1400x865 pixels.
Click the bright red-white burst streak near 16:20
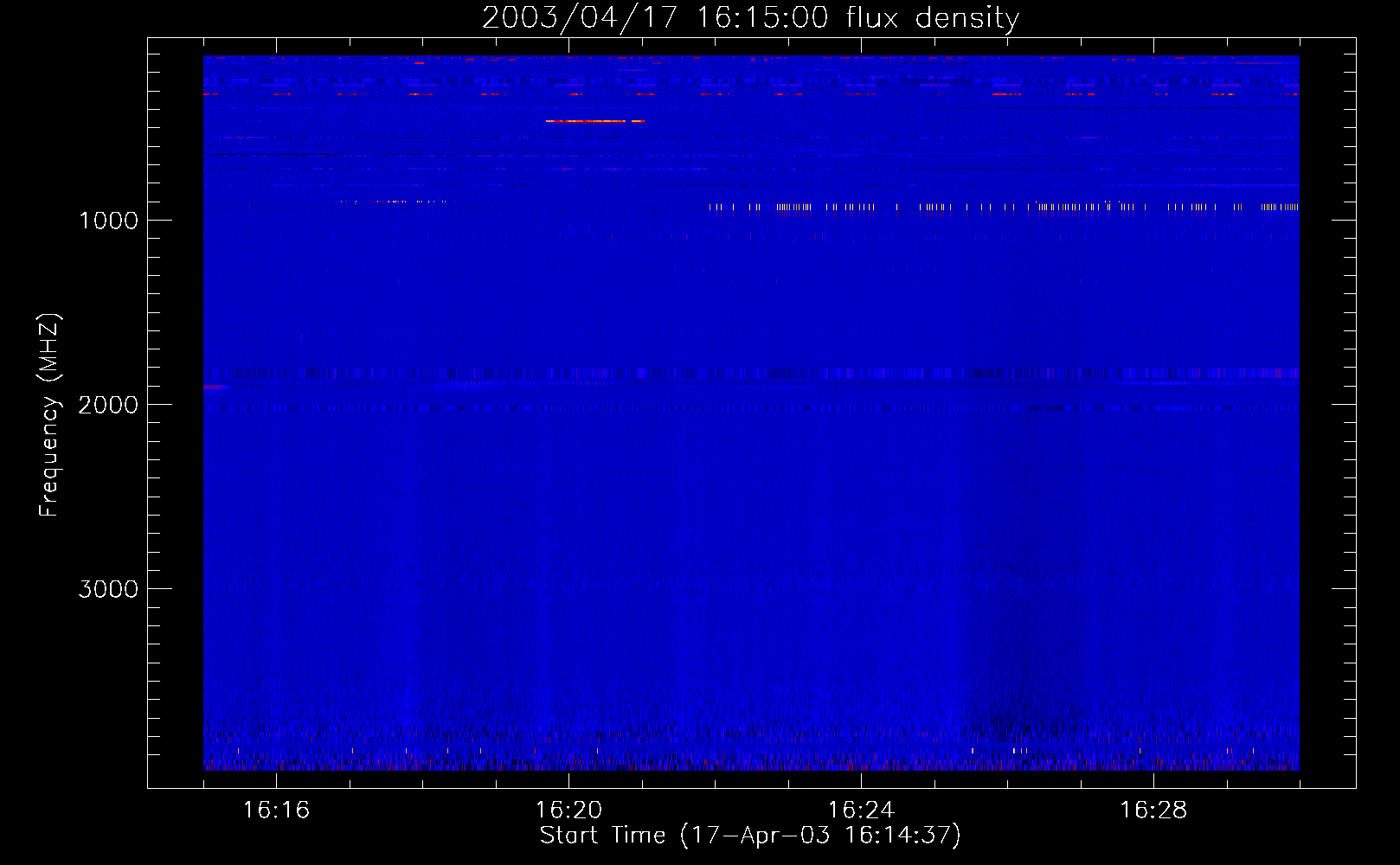595,121
